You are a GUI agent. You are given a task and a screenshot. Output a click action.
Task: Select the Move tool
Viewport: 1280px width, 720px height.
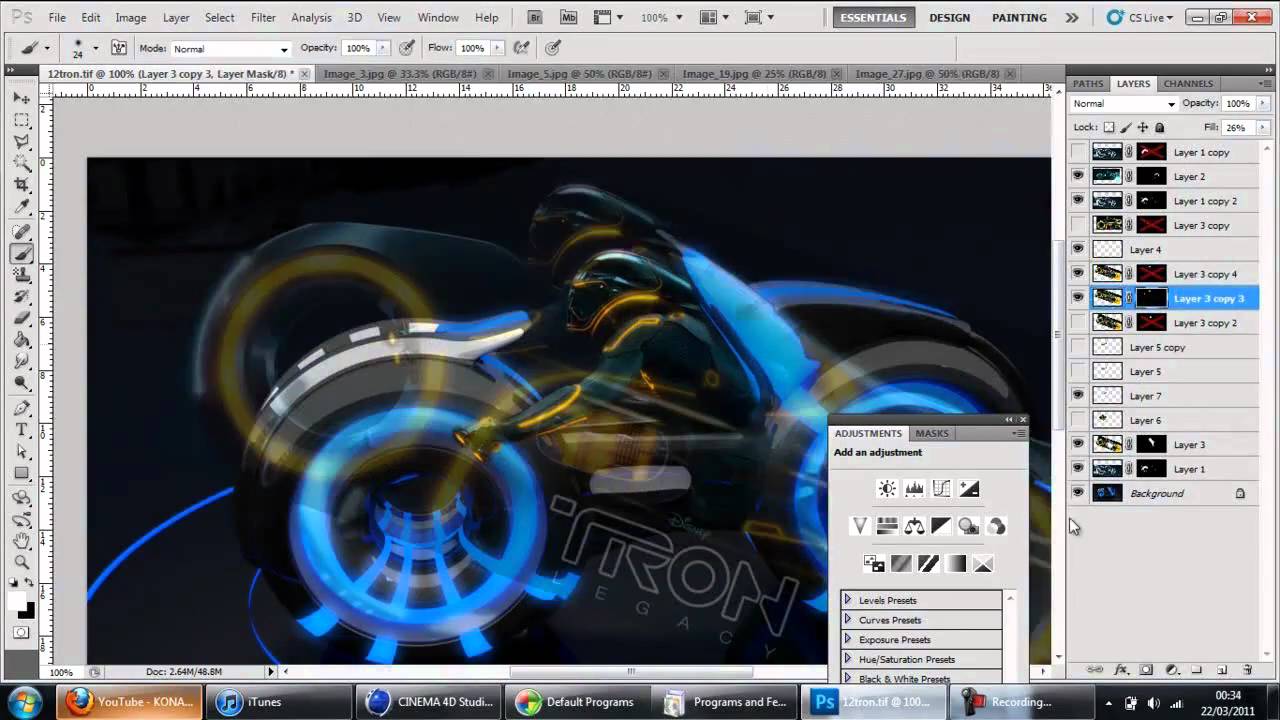pos(22,98)
